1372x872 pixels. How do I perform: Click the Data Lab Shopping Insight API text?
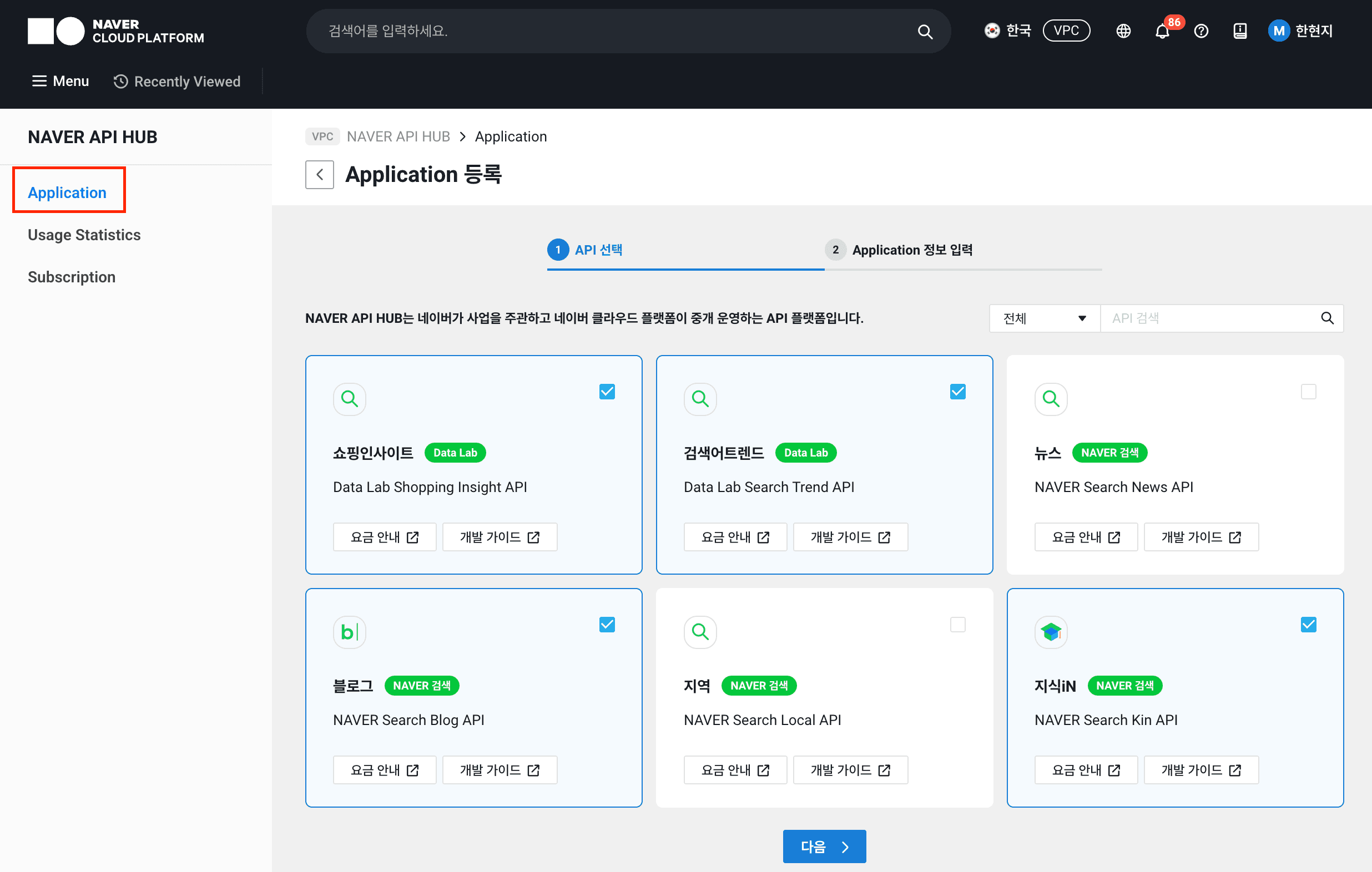[430, 487]
